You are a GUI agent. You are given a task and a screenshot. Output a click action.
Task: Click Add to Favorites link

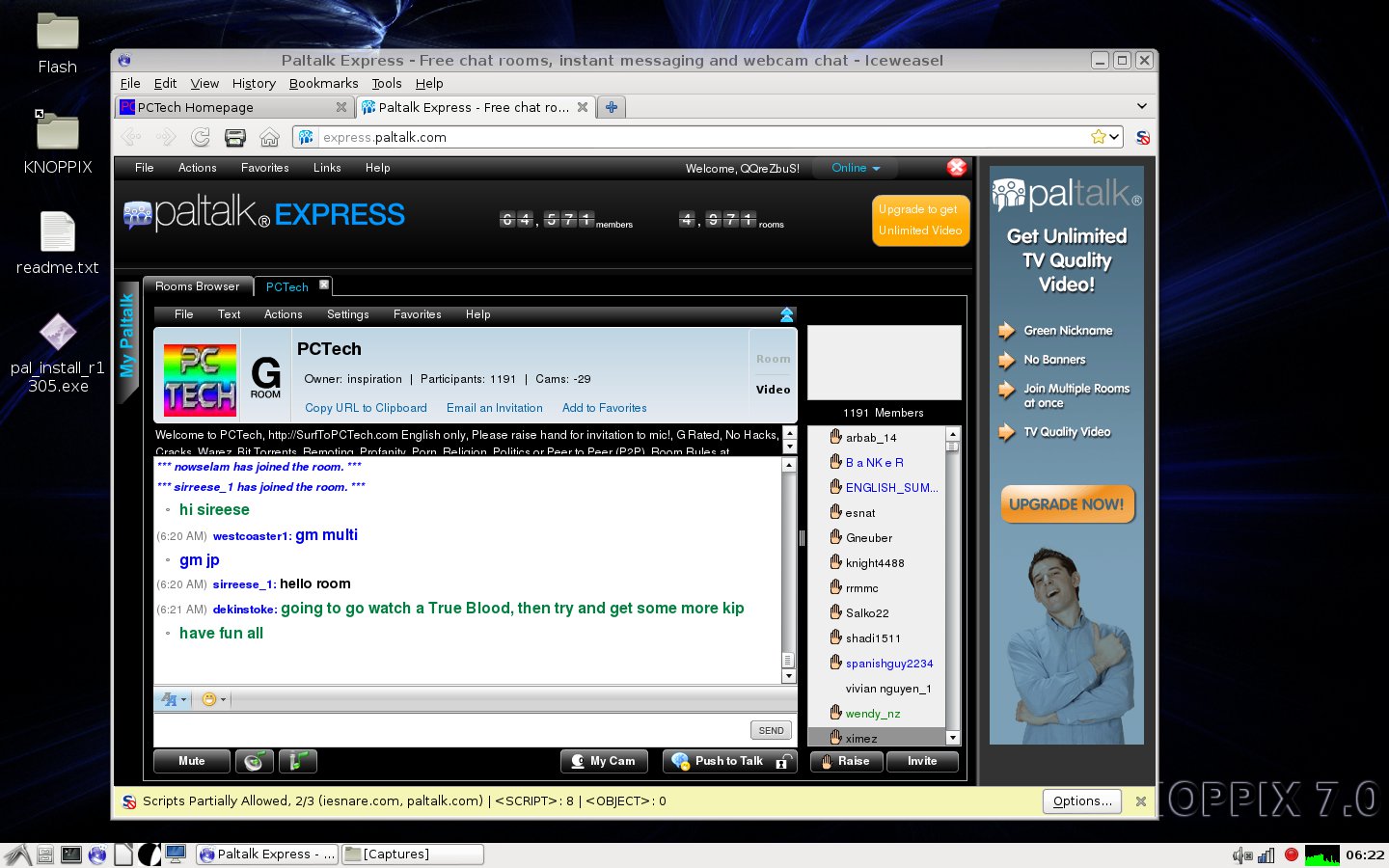604,408
